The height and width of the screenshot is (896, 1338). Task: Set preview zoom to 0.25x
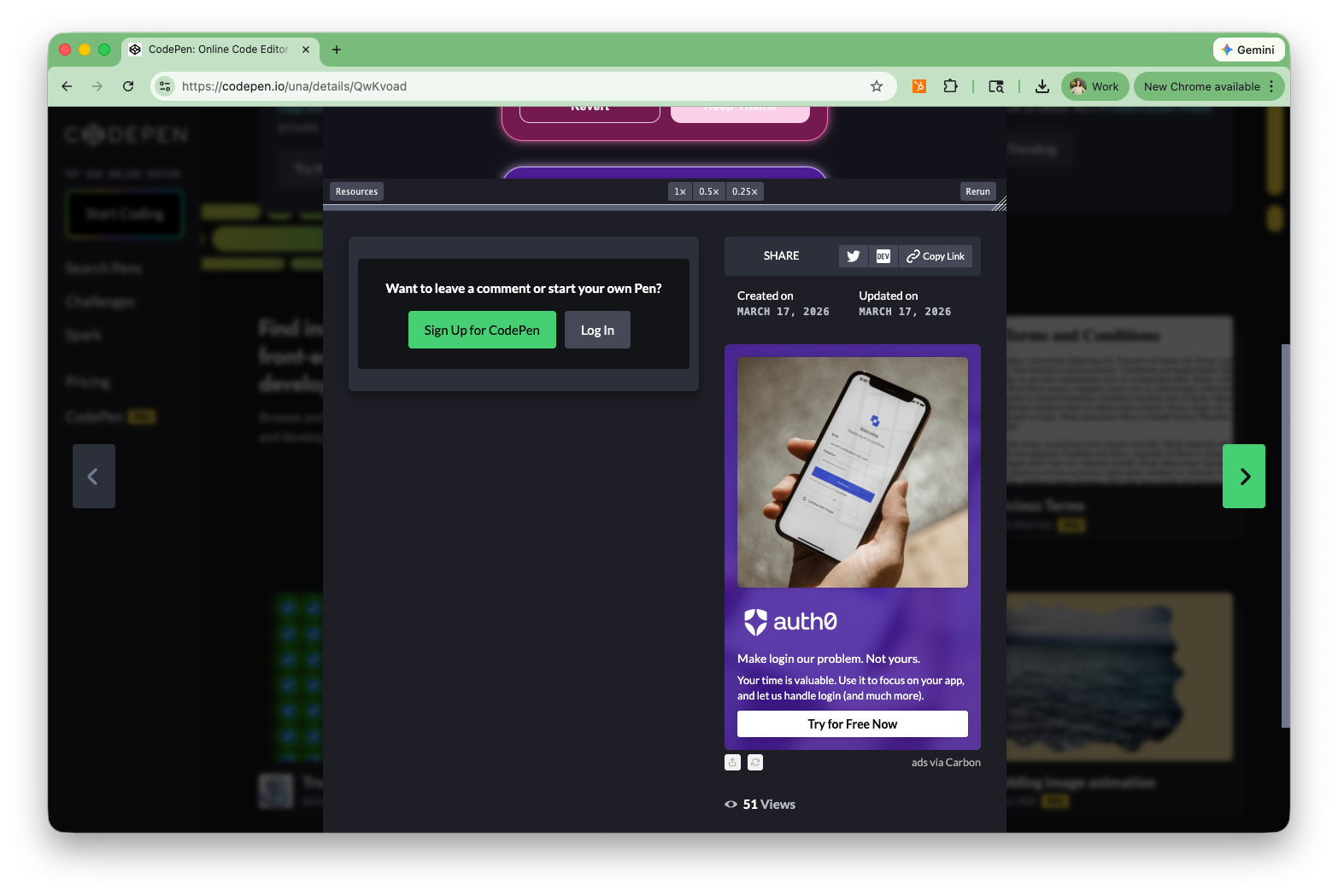pos(744,191)
